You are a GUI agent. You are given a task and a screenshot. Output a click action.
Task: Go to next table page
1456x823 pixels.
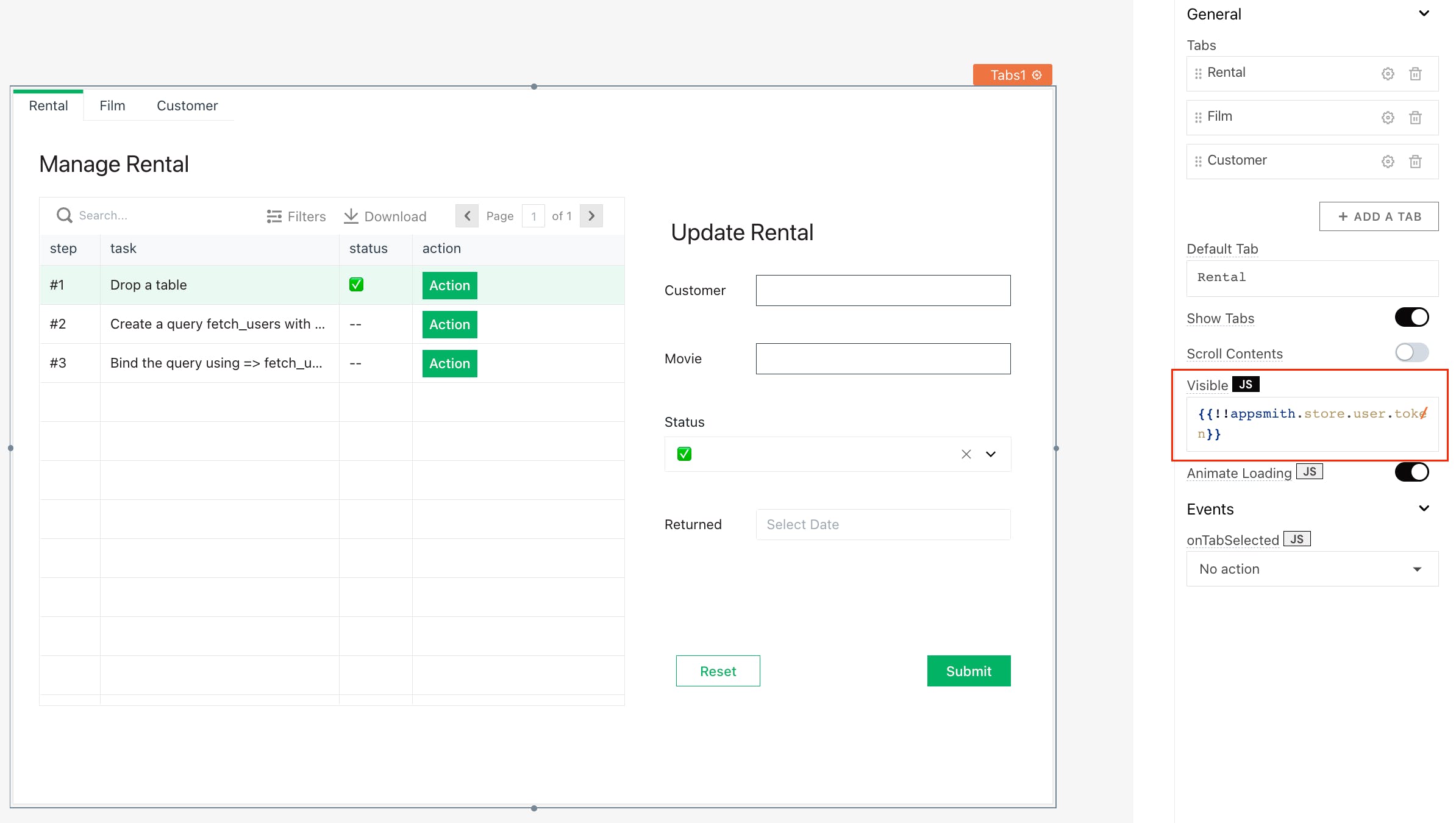coord(591,216)
